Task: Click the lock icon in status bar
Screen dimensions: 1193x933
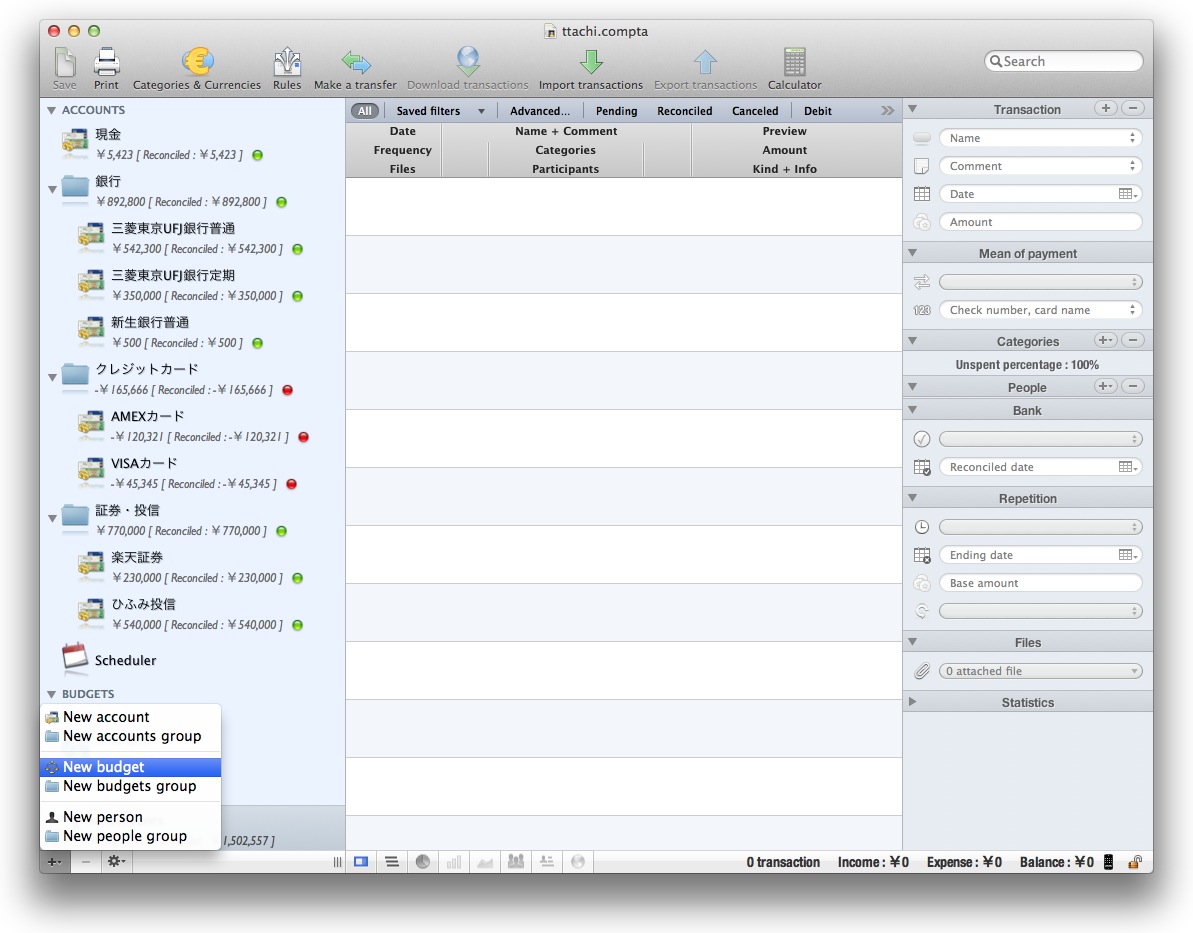Action: (x=1135, y=862)
